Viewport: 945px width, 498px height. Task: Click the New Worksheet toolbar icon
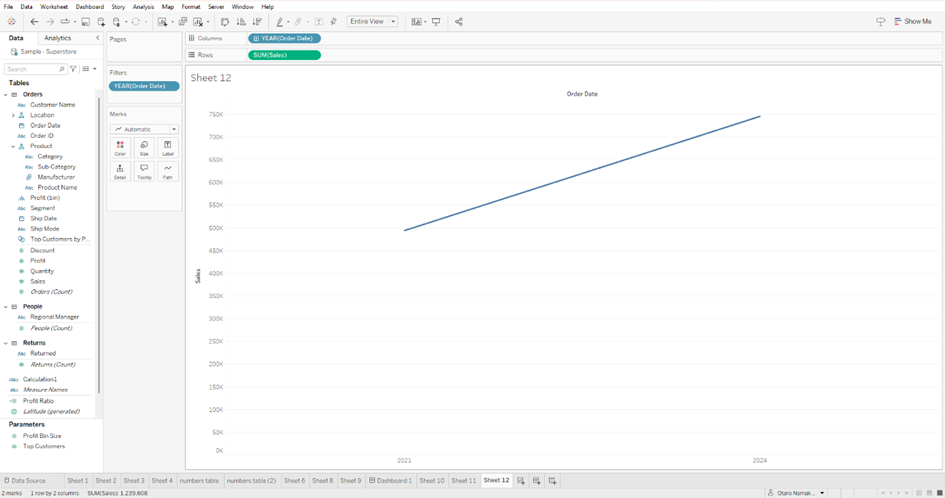pyautogui.click(x=163, y=22)
